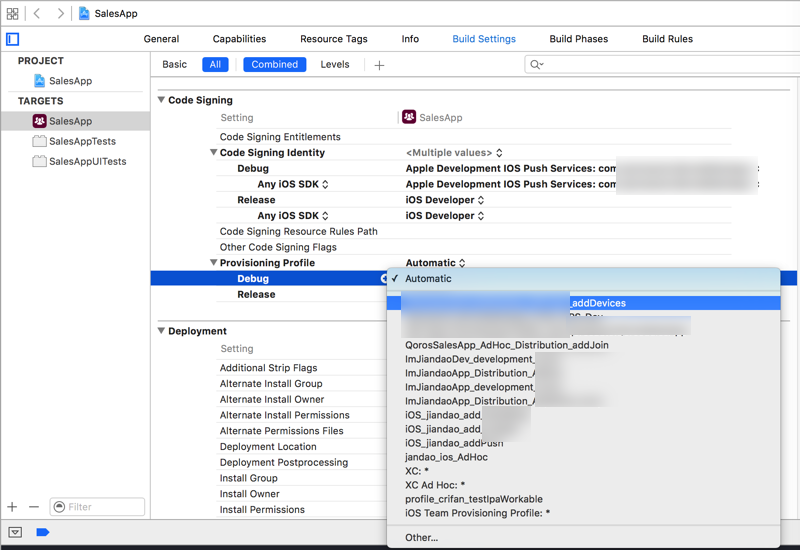This screenshot has height=550, width=800.
Task: Collapse Provisioning Profile row
Action: click(x=213, y=262)
